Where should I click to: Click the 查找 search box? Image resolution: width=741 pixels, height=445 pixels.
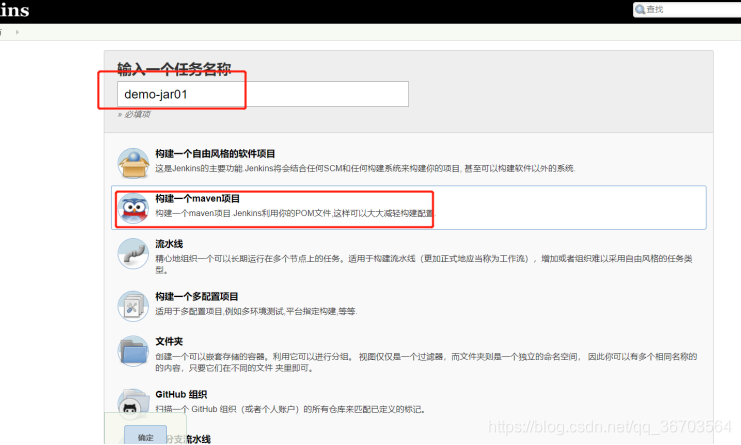687,9
